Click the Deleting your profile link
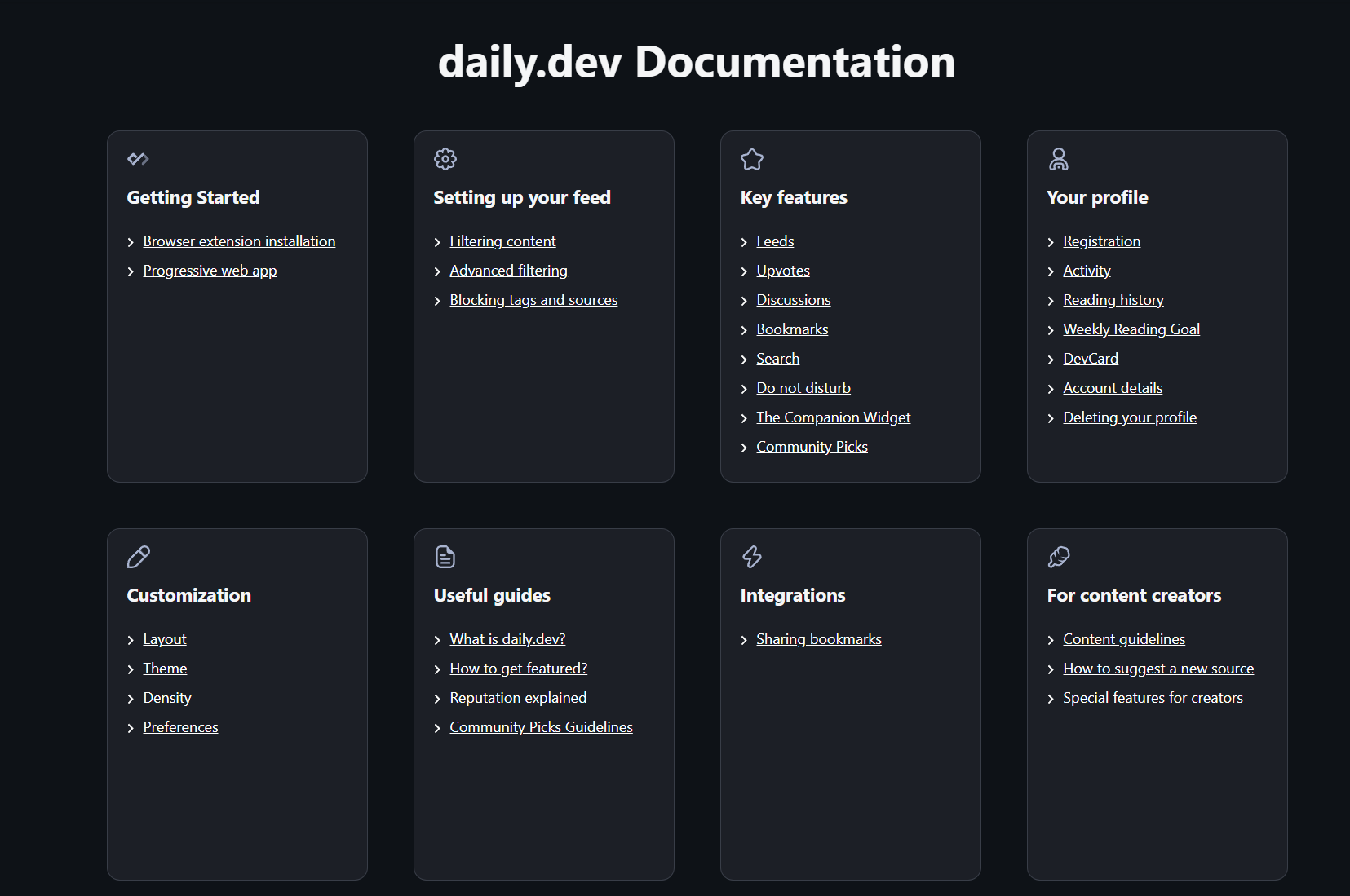This screenshot has height=896, width=1350. click(x=1129, y=417)
